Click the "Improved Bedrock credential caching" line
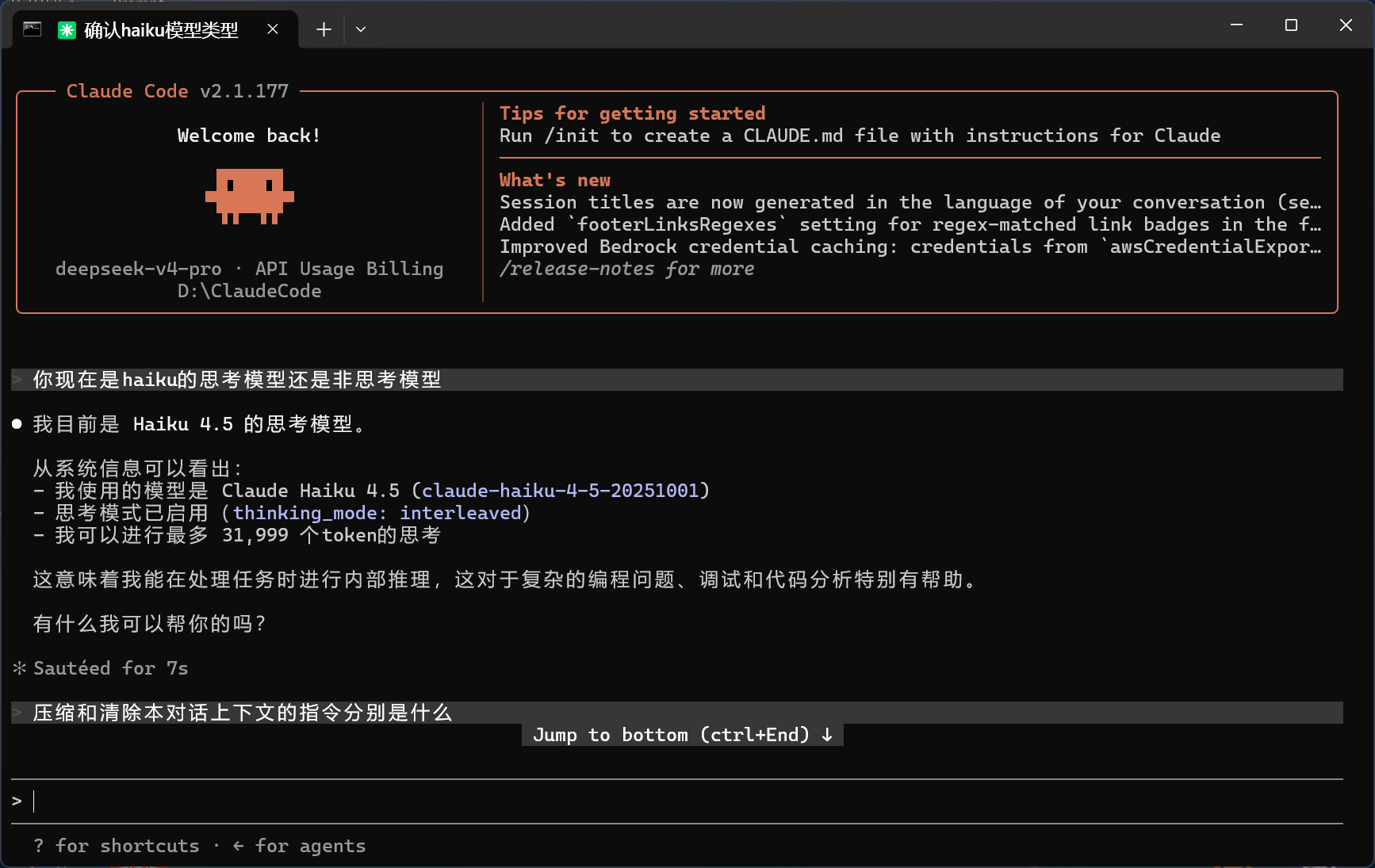1375x868 pixels. tap(910, 247)
